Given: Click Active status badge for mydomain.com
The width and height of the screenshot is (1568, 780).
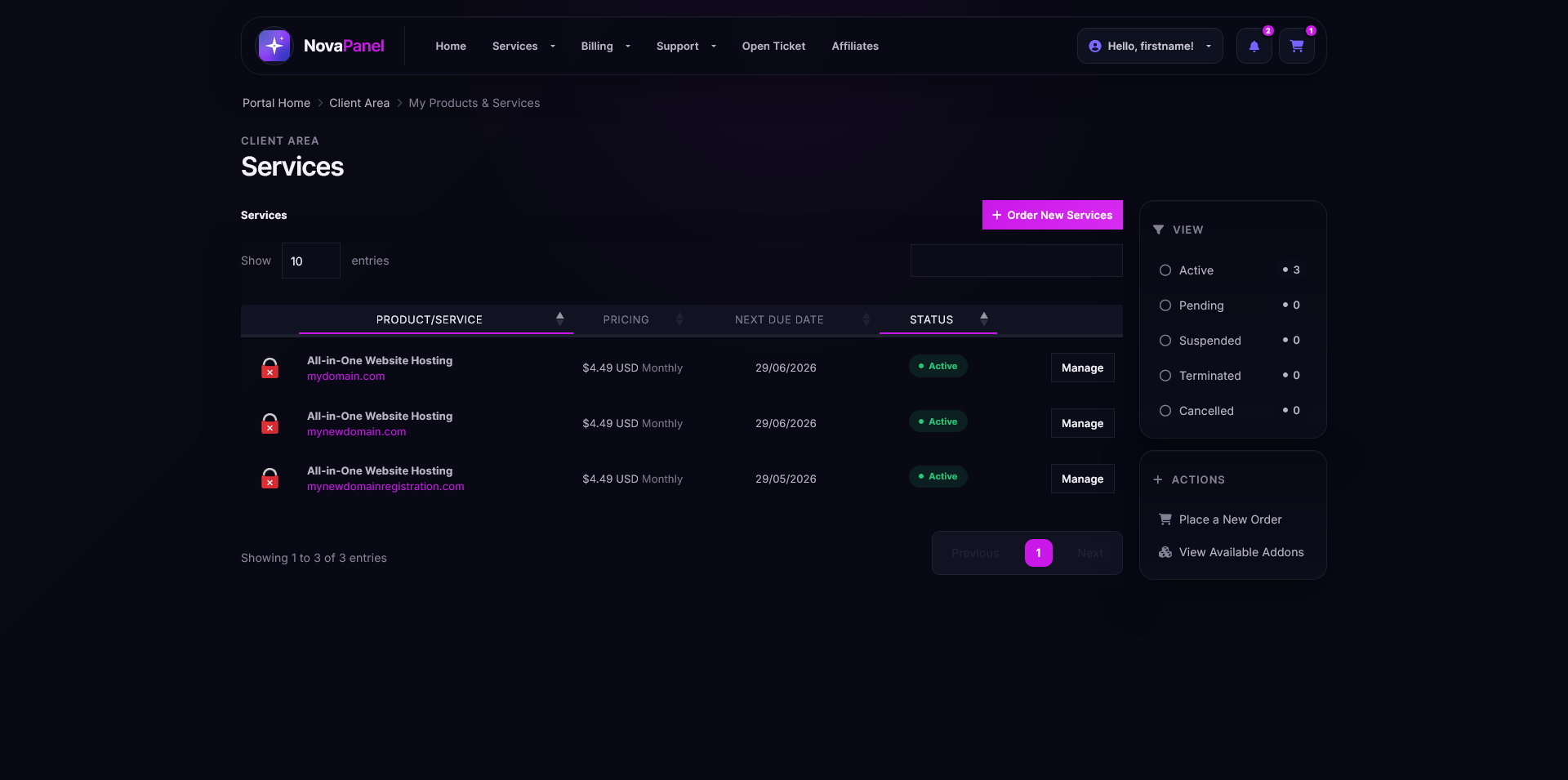Looking at the screenshot, I should point(938,366).
